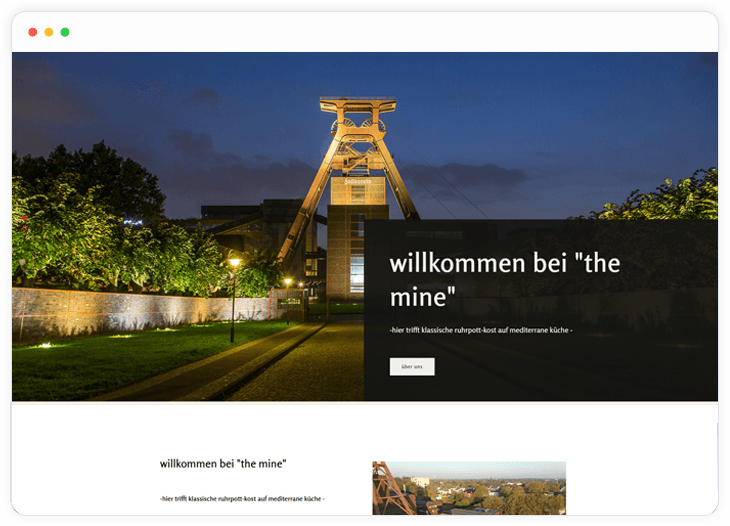This screenshot has width=730, height=526.
Task: Click the green maximize dot
Action: pos(65,32)
